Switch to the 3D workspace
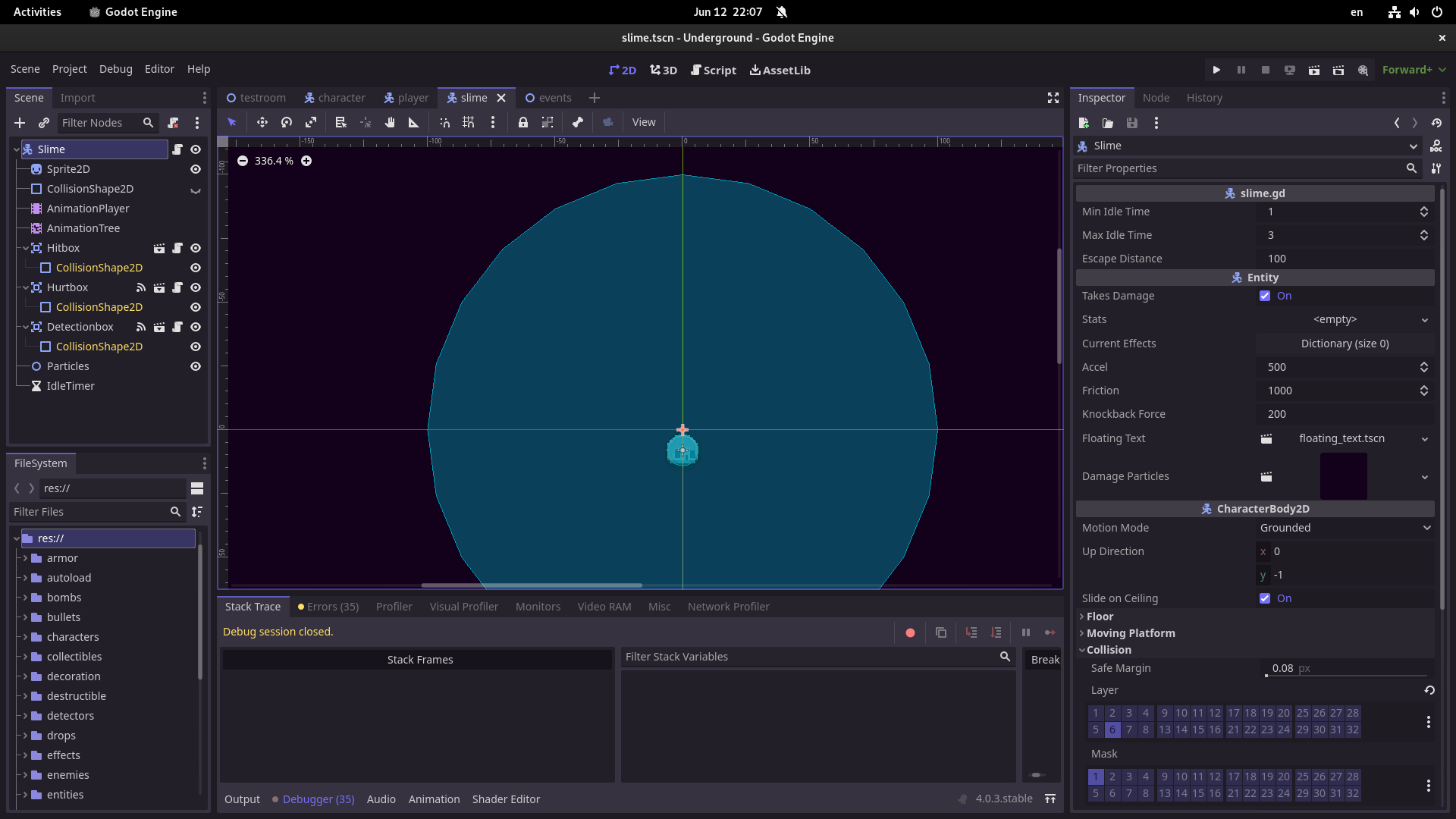Image resolution: width=1456 pixels, height=819 pixels. (x=663, y=70)
